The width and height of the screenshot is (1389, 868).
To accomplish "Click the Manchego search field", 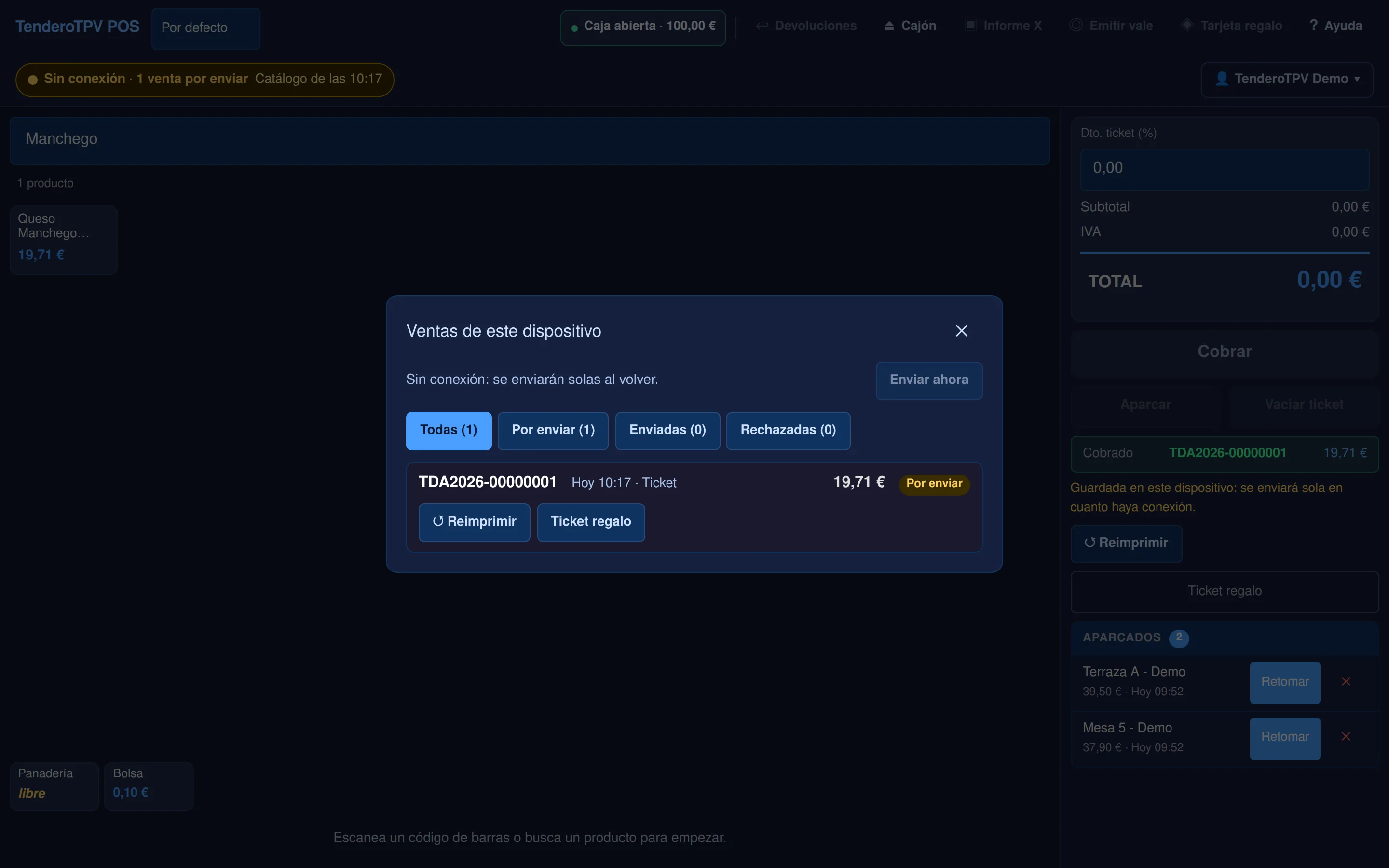I will pyautogui.click(x=529, y=141).
